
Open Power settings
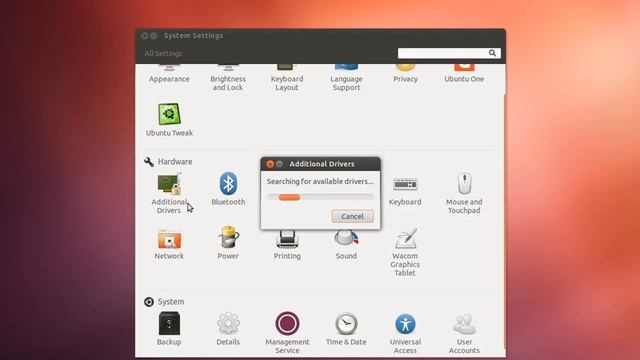(x=228, y=243)
